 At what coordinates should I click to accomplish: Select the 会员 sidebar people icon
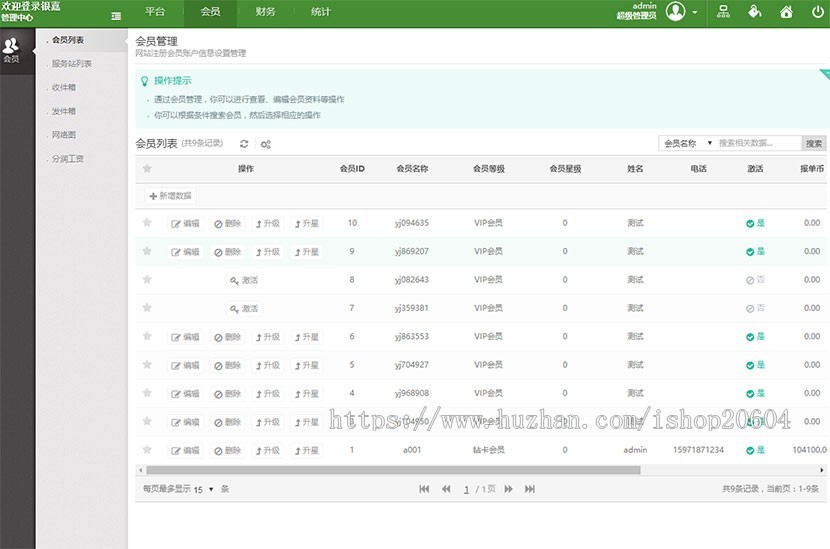(11, 50)
